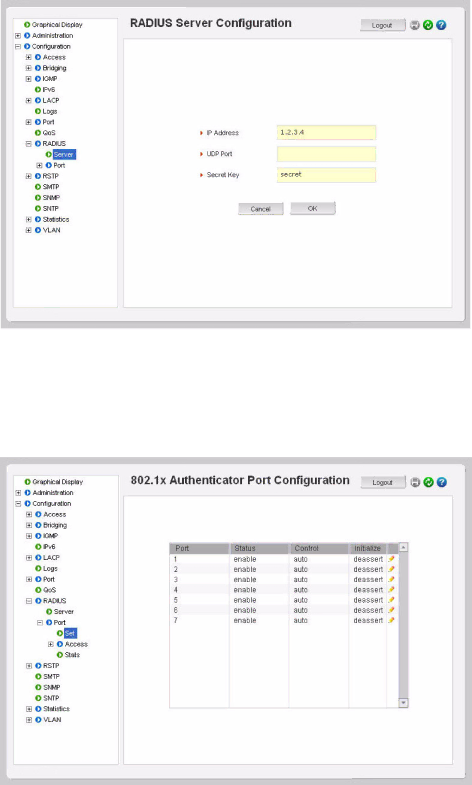Screen dimensions: 472x785
Task: Expand the Administration node in the upper tree
Action: coord(18,36)
